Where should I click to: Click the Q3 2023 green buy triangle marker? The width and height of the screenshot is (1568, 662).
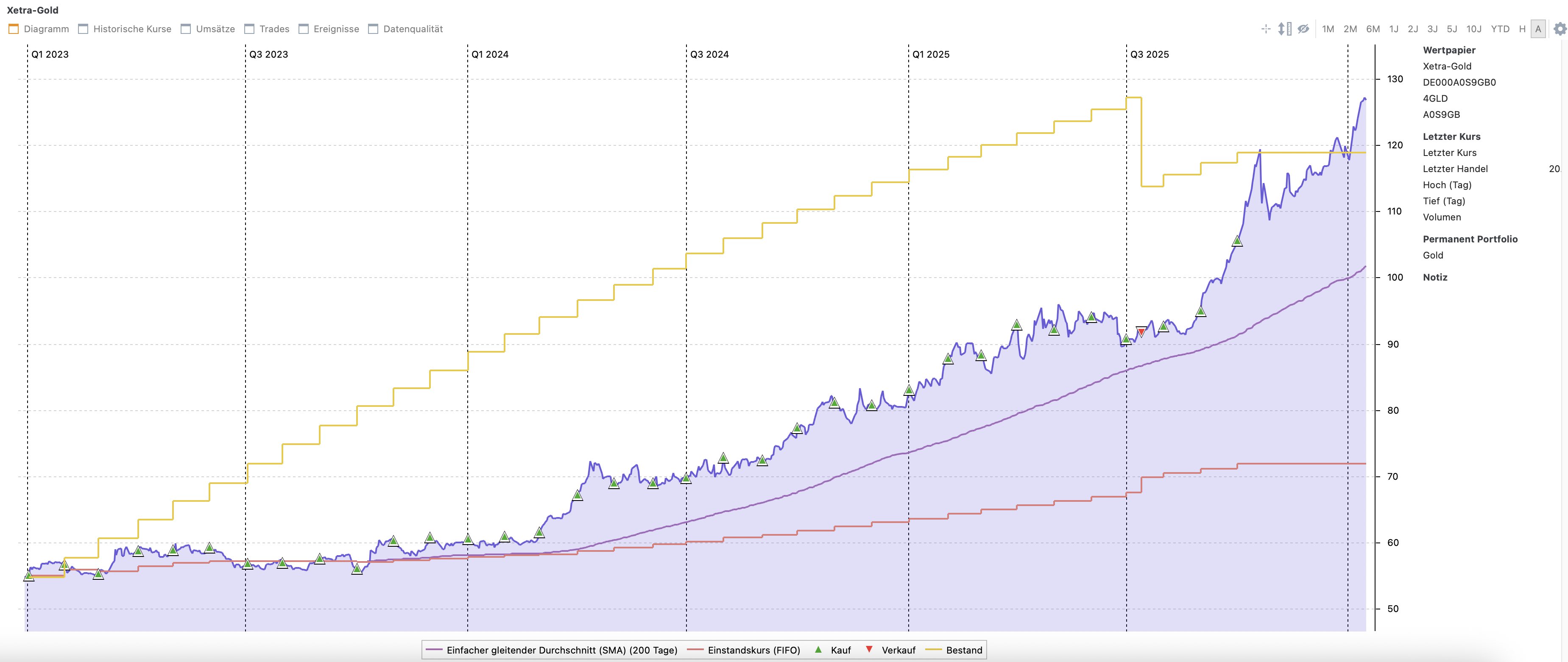(x=247, y=564)
